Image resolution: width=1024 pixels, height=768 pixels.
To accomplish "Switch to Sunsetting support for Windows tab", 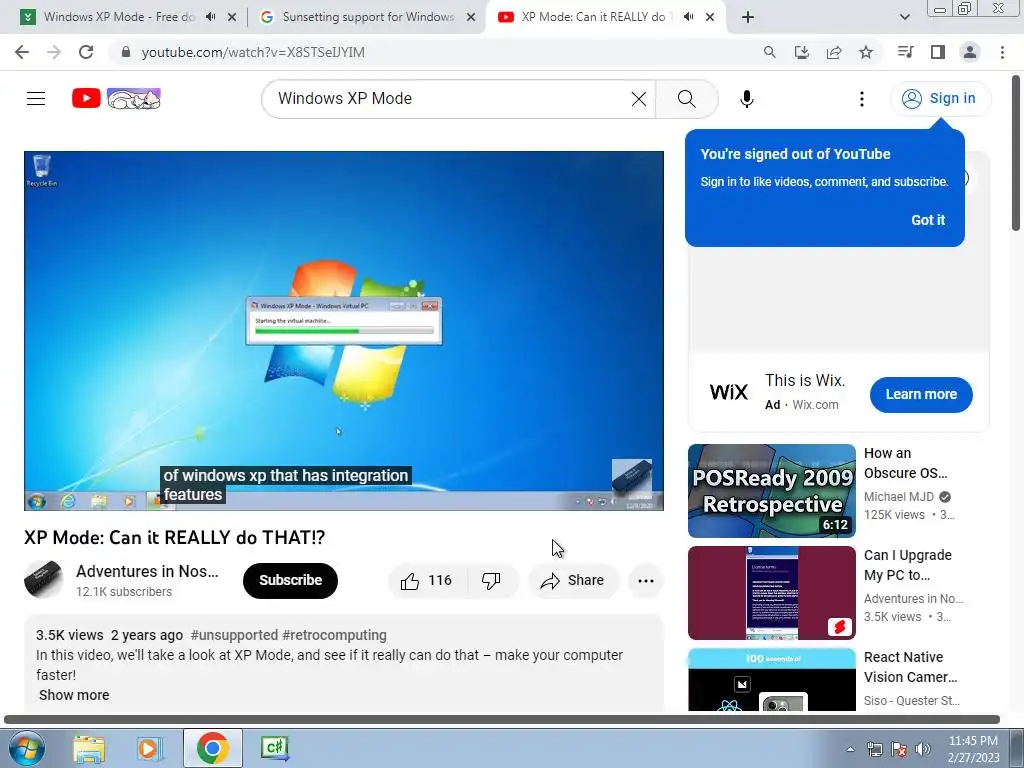I will point(367,17).
